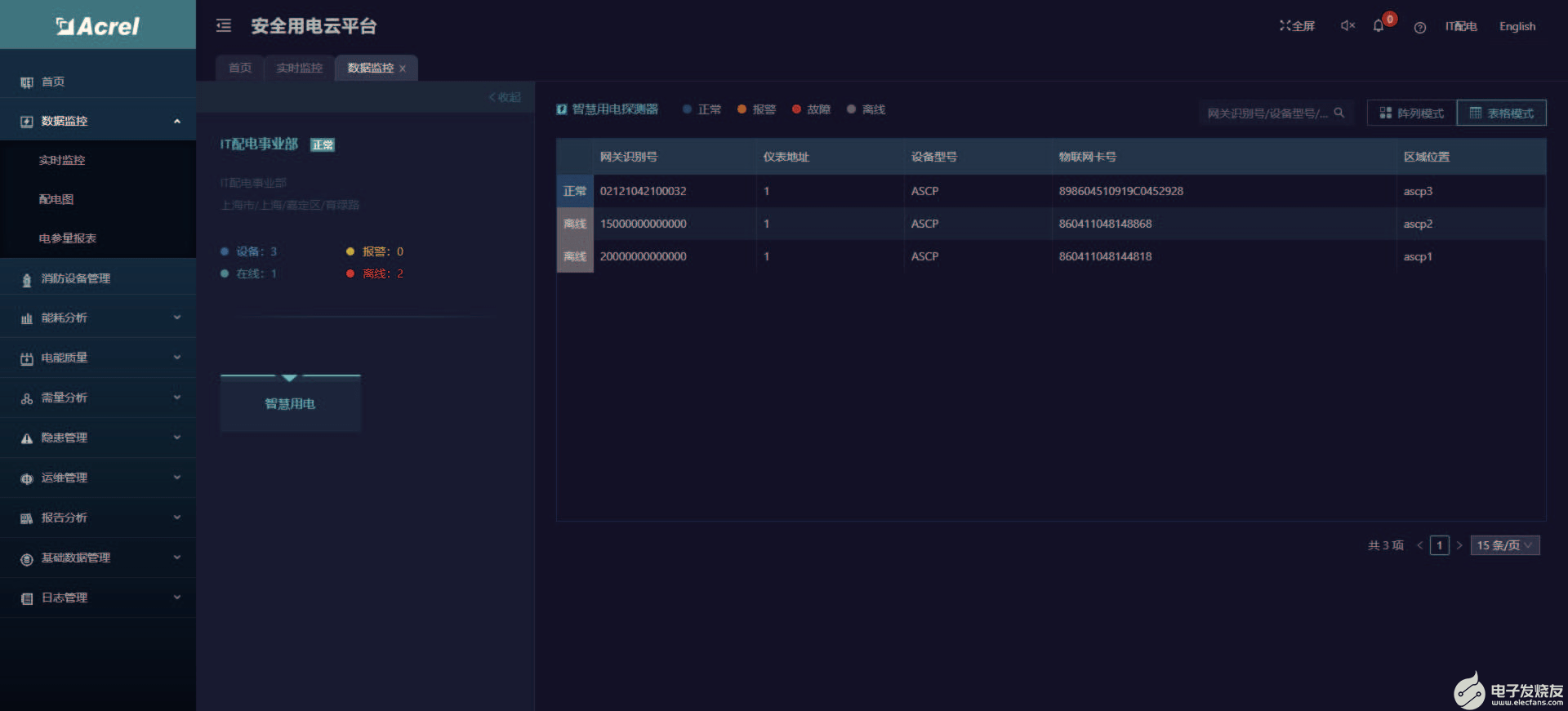1568x711 pixels.
Task: Switch to the 实时监控 tab
Action: [300, 68]
